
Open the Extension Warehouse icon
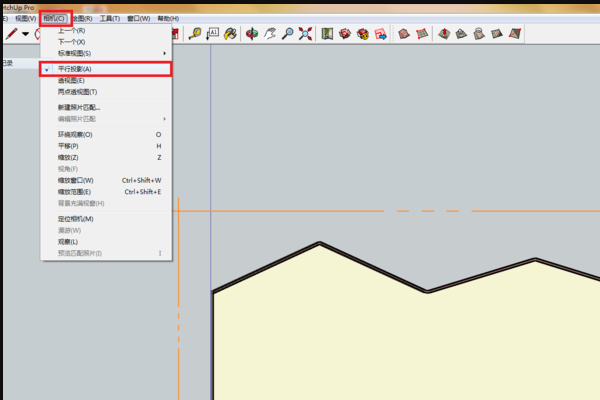click(363, 34)
